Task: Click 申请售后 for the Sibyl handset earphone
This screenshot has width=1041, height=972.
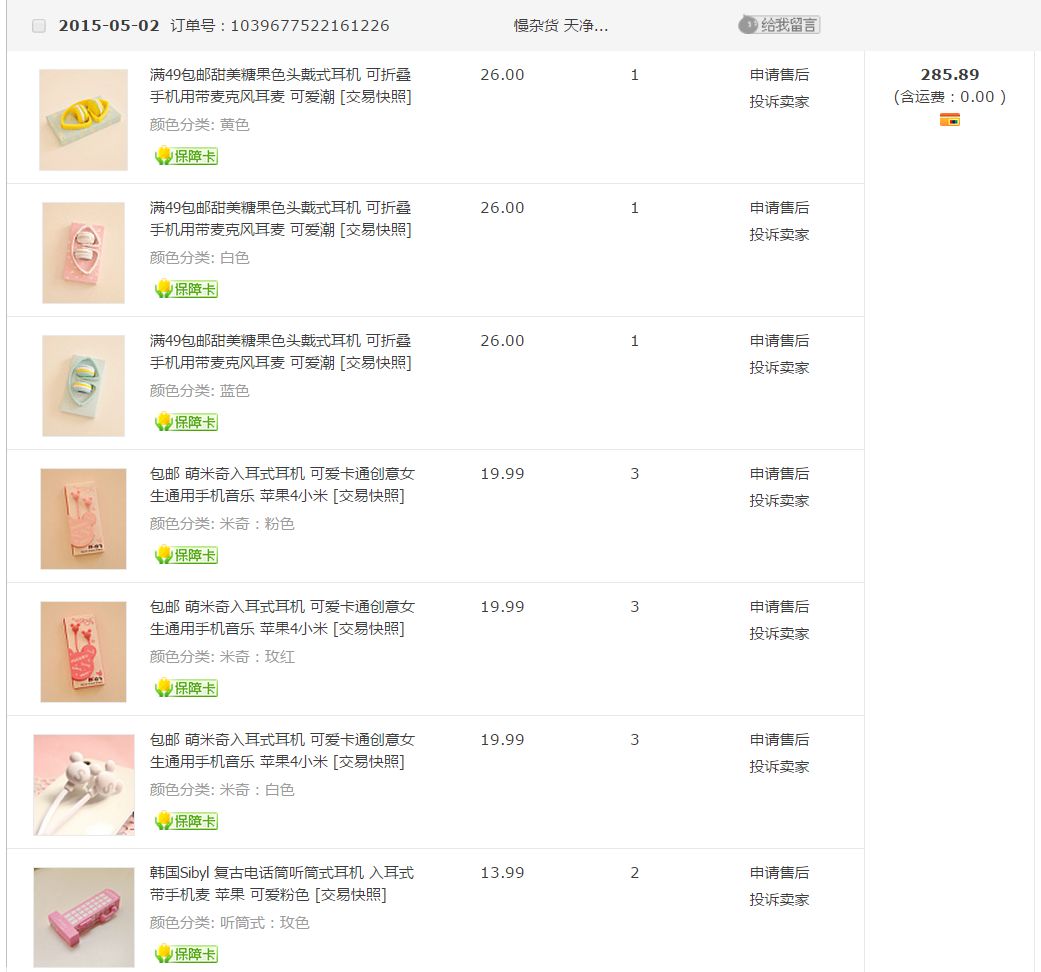Action: 779,873
